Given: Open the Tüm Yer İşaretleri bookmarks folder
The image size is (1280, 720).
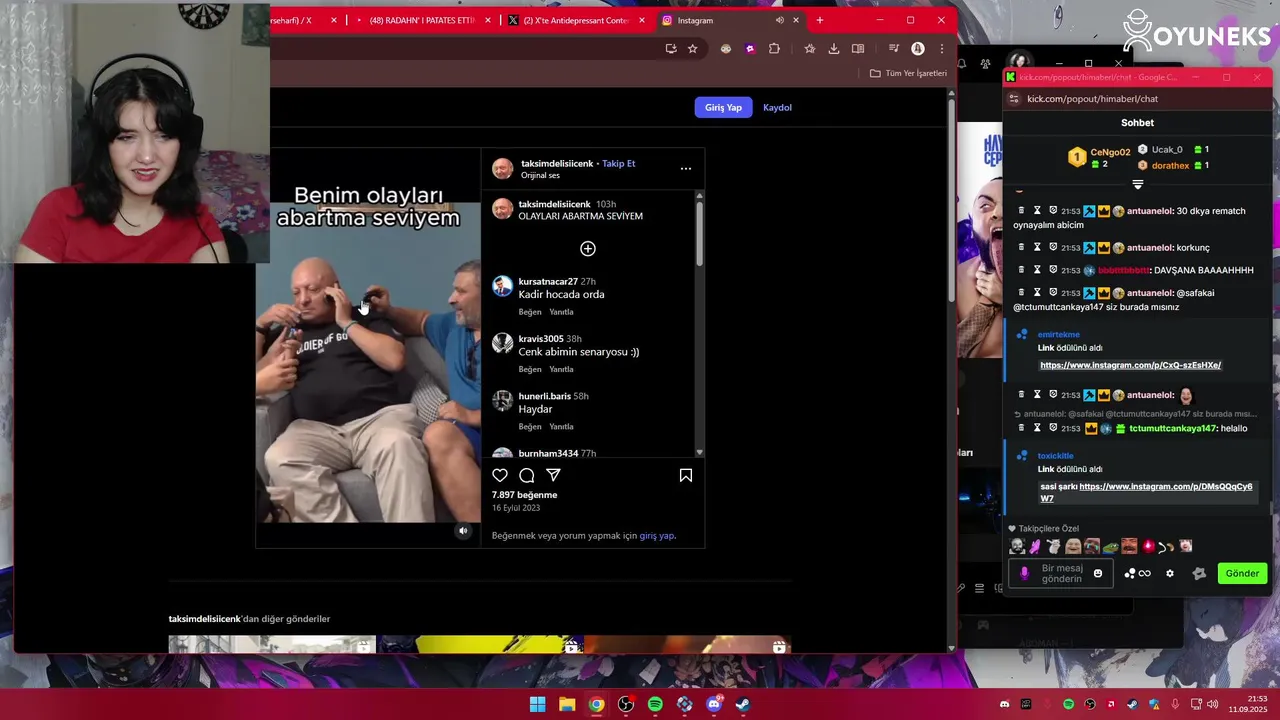Looking at the screenshot, I should pyautogui.click(x=908, y=73).
